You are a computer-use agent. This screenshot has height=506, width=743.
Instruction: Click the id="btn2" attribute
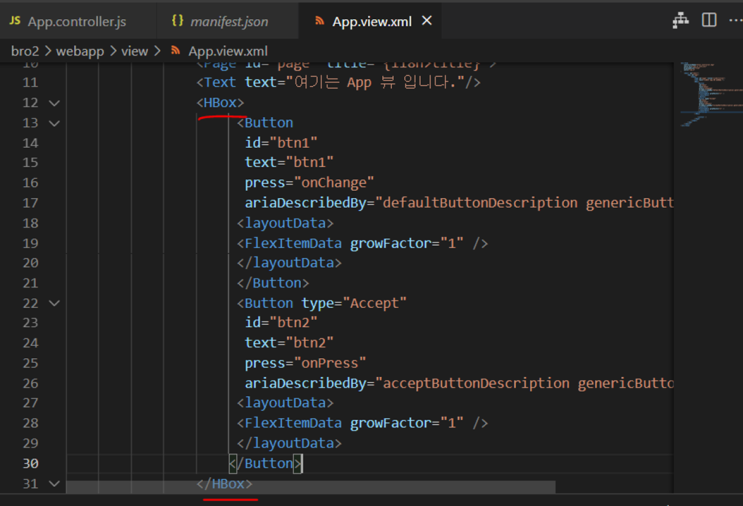tap(281, 323)
